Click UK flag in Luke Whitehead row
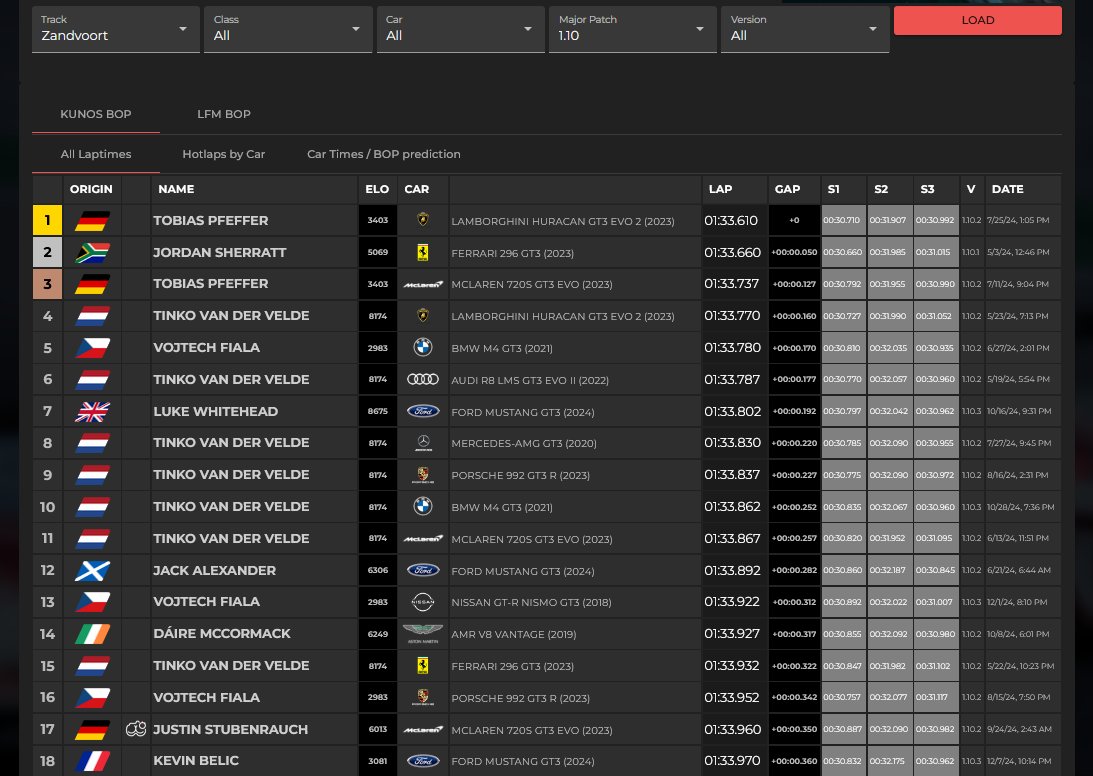The image size is (1093, 776). click(x=92, y=411)
